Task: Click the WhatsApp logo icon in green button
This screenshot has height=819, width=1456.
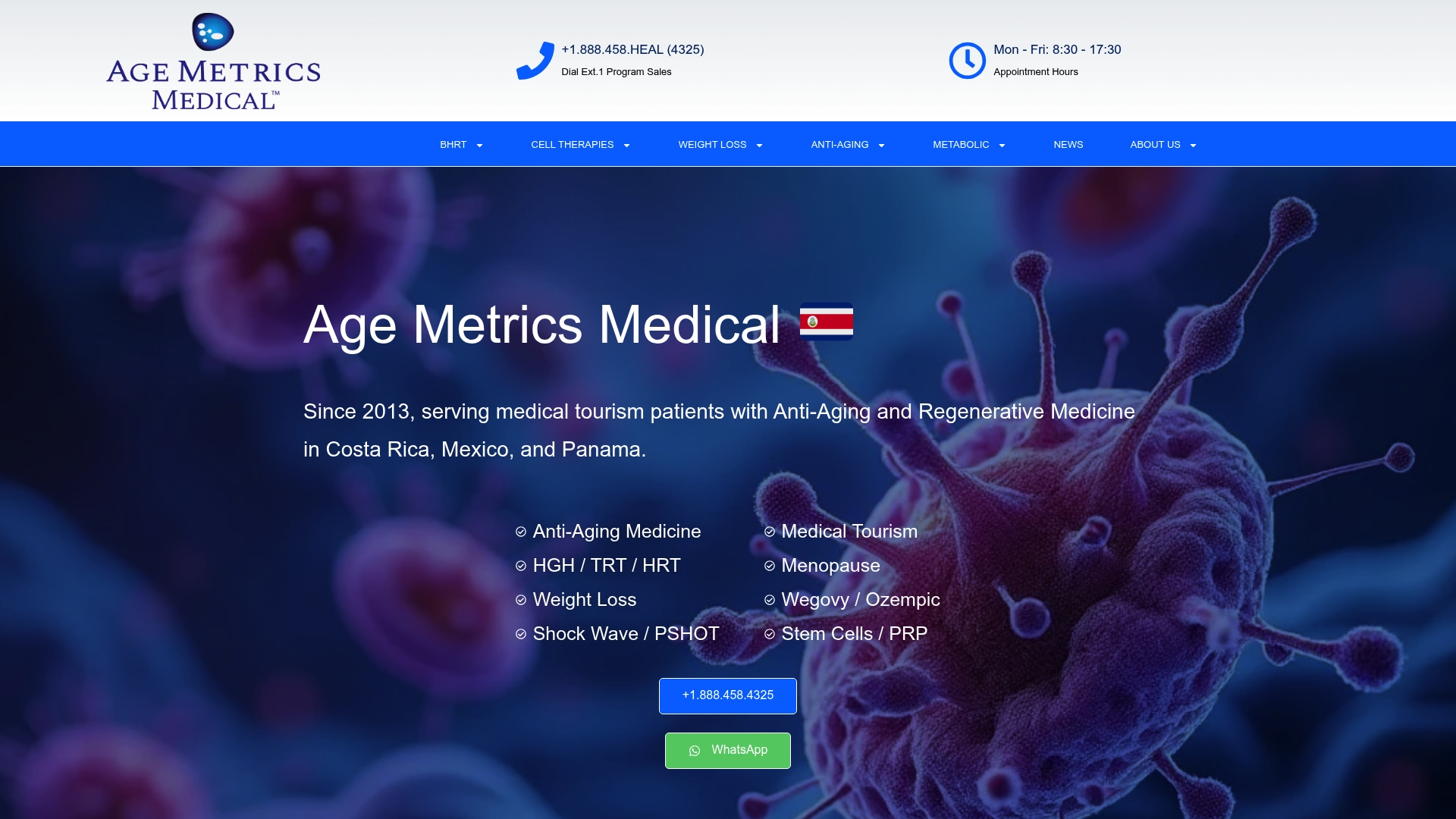Action: (695, 751)
